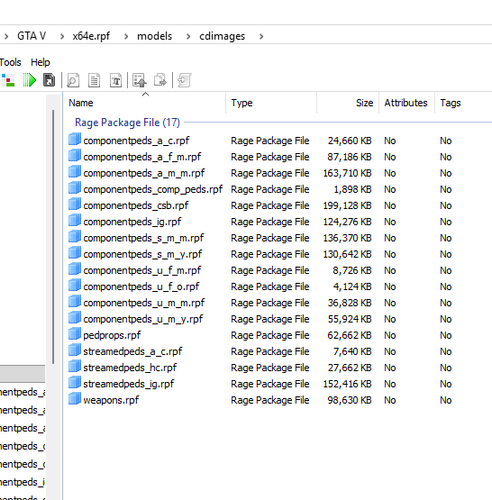
Task: Click the green play arrow toolbar icon
Action: [x=29, y=80]
